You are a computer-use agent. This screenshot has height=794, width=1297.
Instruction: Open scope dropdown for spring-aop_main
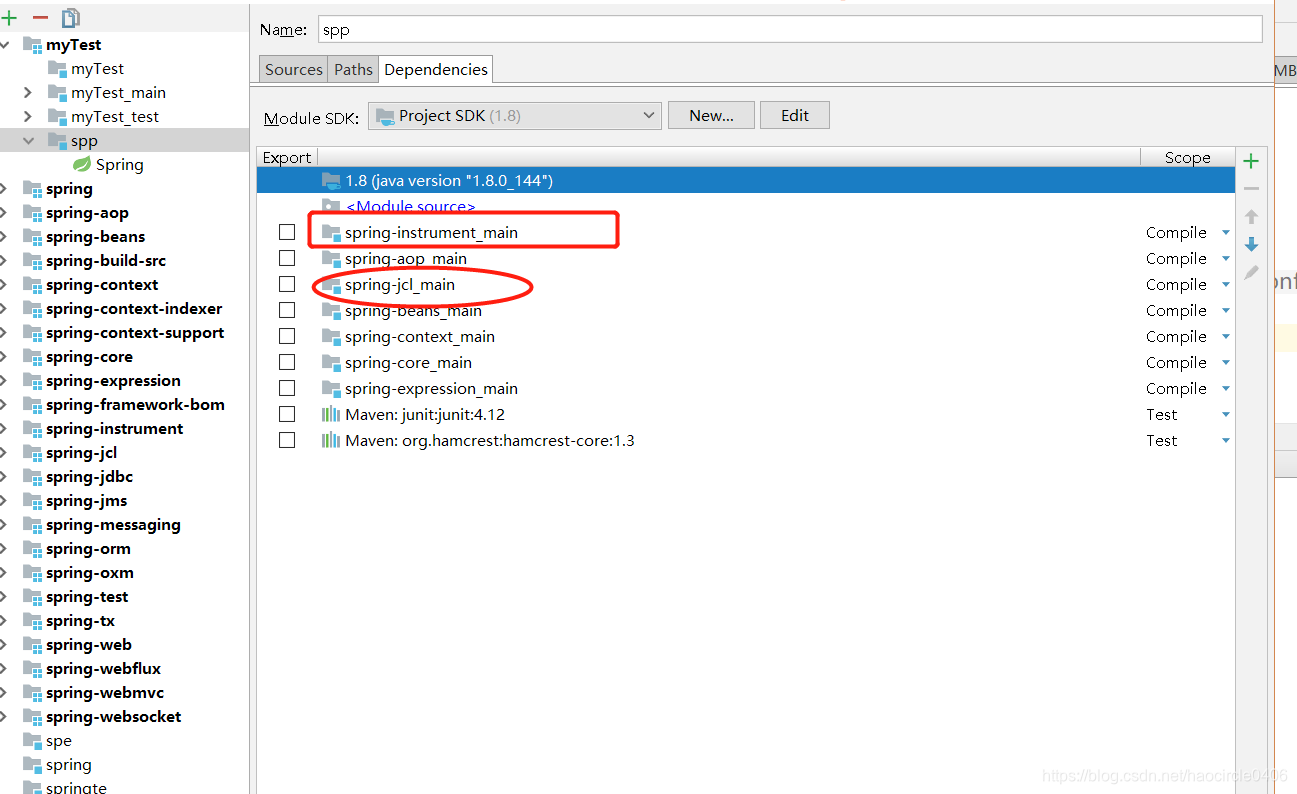pyautogui.click(x=1226, y=259)
